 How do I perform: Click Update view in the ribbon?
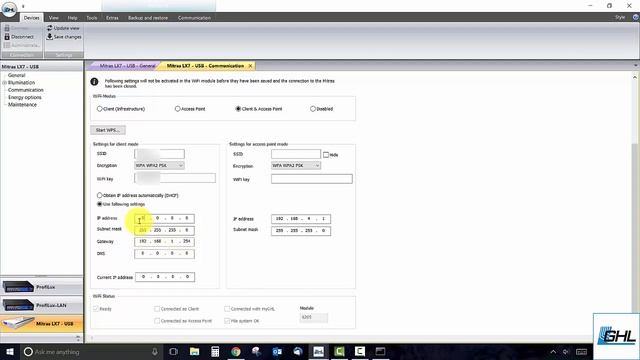(67, 28)
